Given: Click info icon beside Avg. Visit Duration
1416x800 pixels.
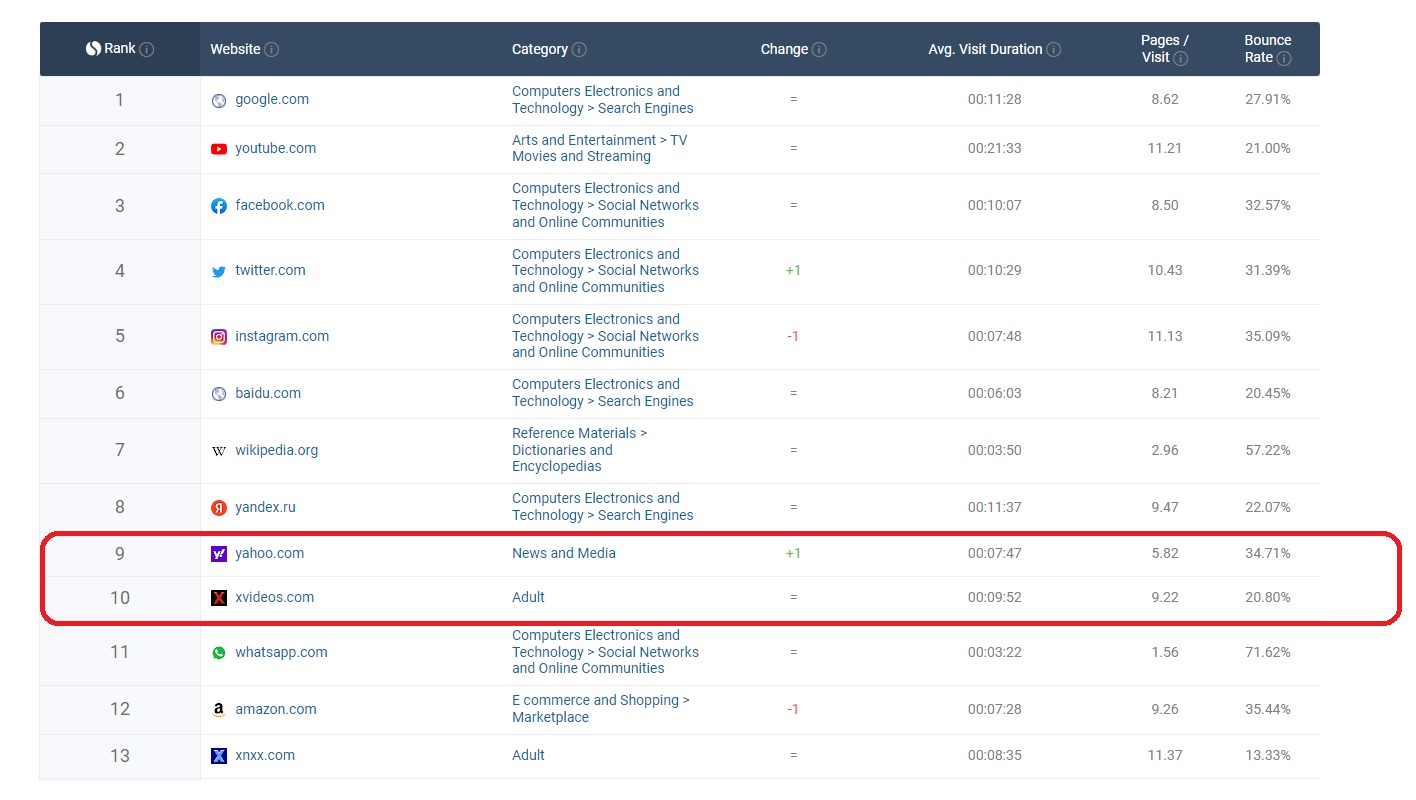Looking at the screenshot, I should pos(1054,50).
